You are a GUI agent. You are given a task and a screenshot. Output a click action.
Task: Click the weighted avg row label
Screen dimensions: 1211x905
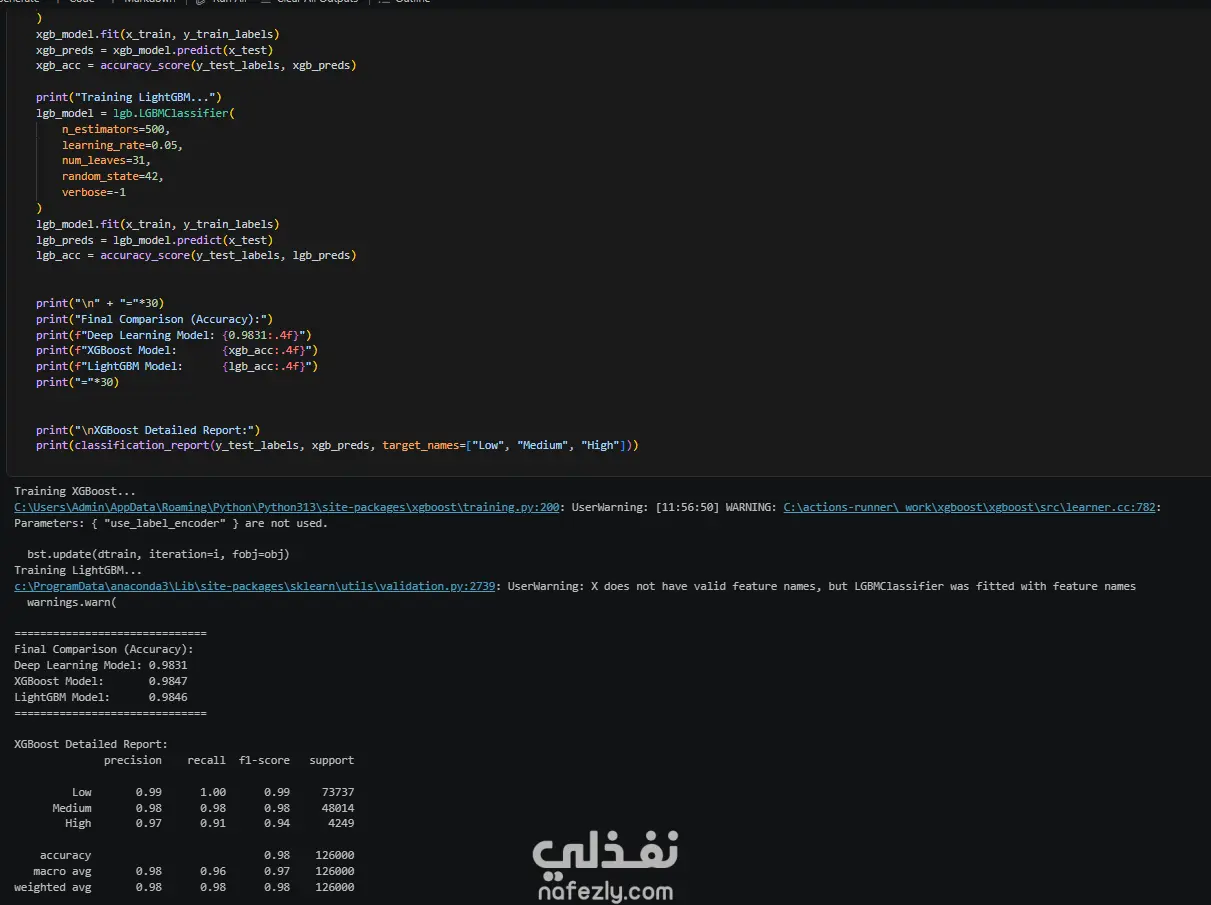click(53, 887)
